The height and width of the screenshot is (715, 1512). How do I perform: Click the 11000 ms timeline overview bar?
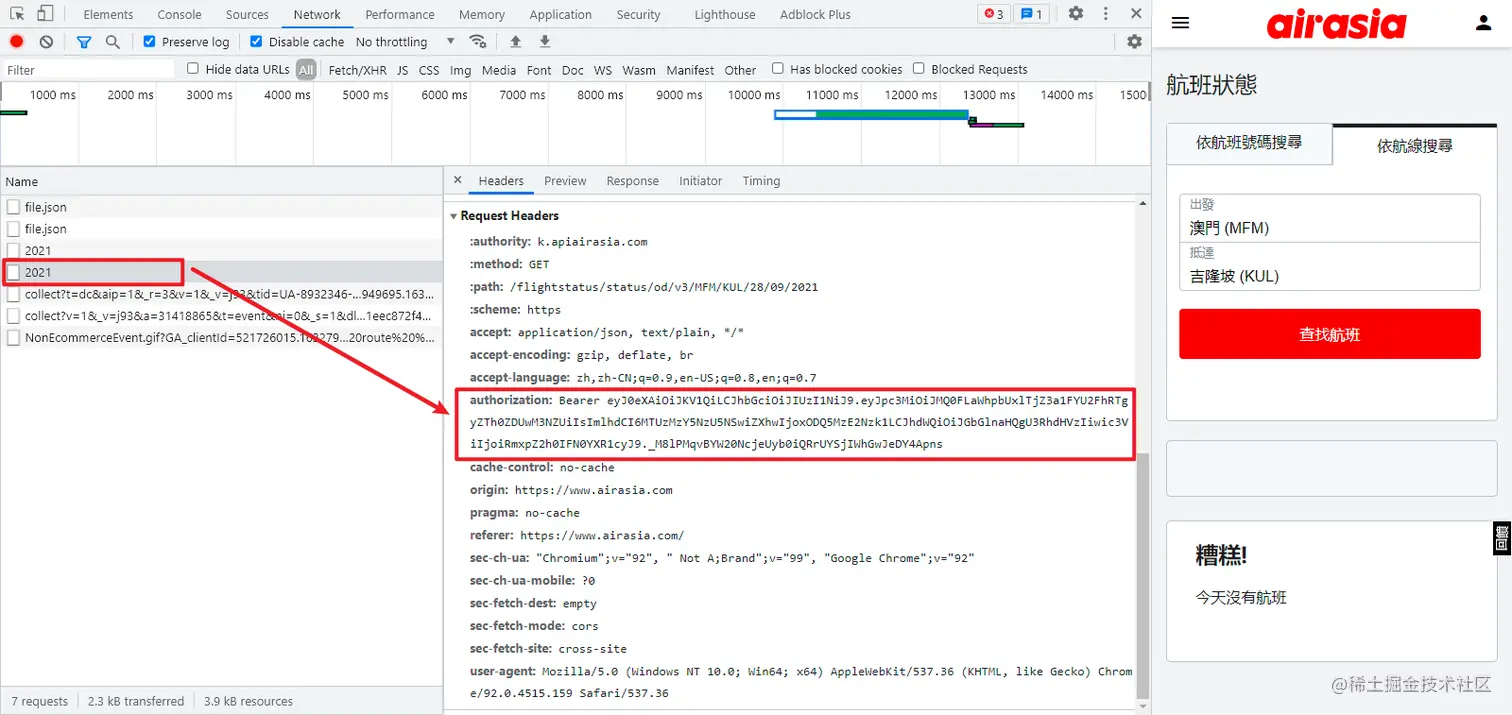point(872,115)
